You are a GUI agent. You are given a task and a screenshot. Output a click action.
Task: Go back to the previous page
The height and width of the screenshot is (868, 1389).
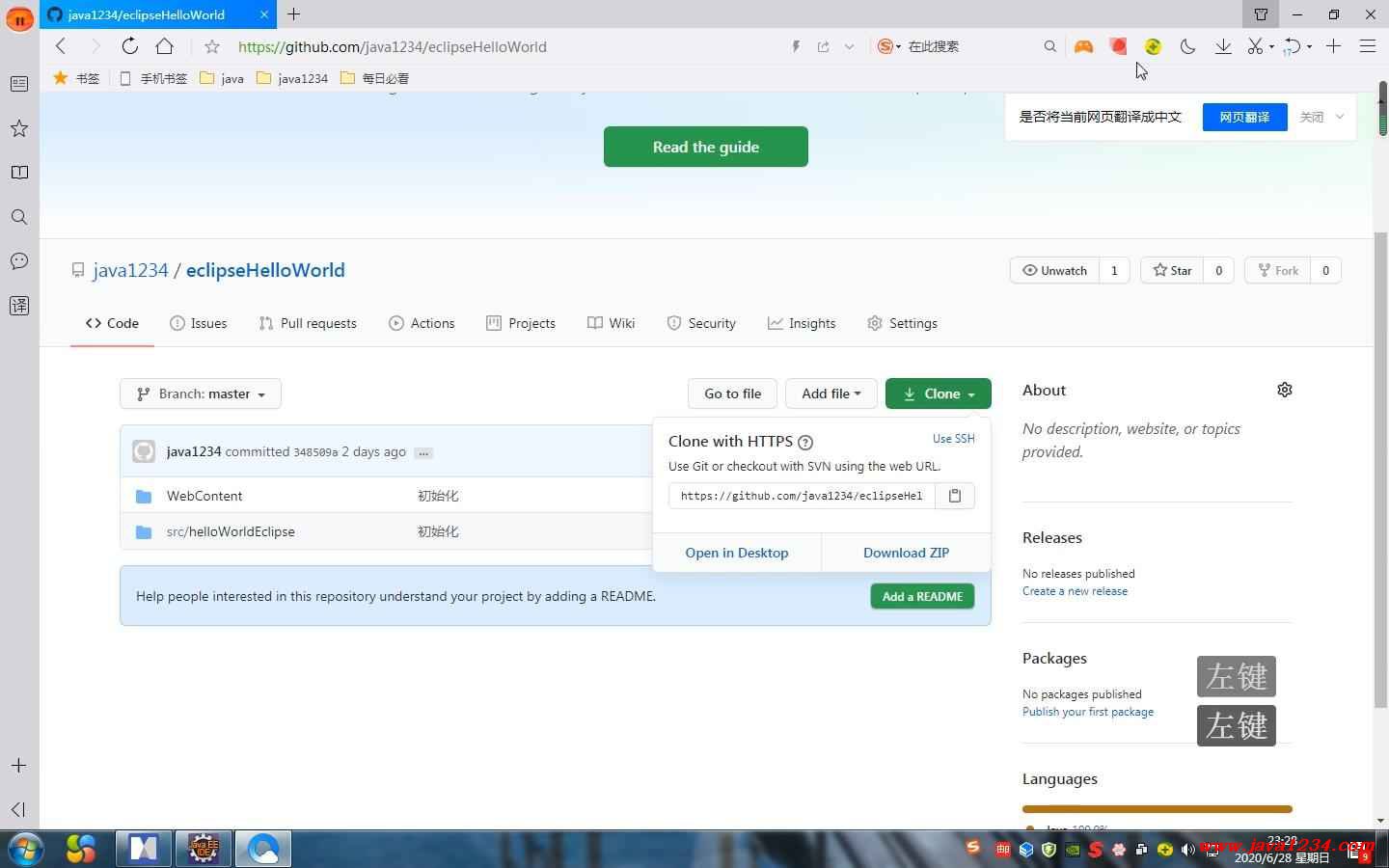61,46
